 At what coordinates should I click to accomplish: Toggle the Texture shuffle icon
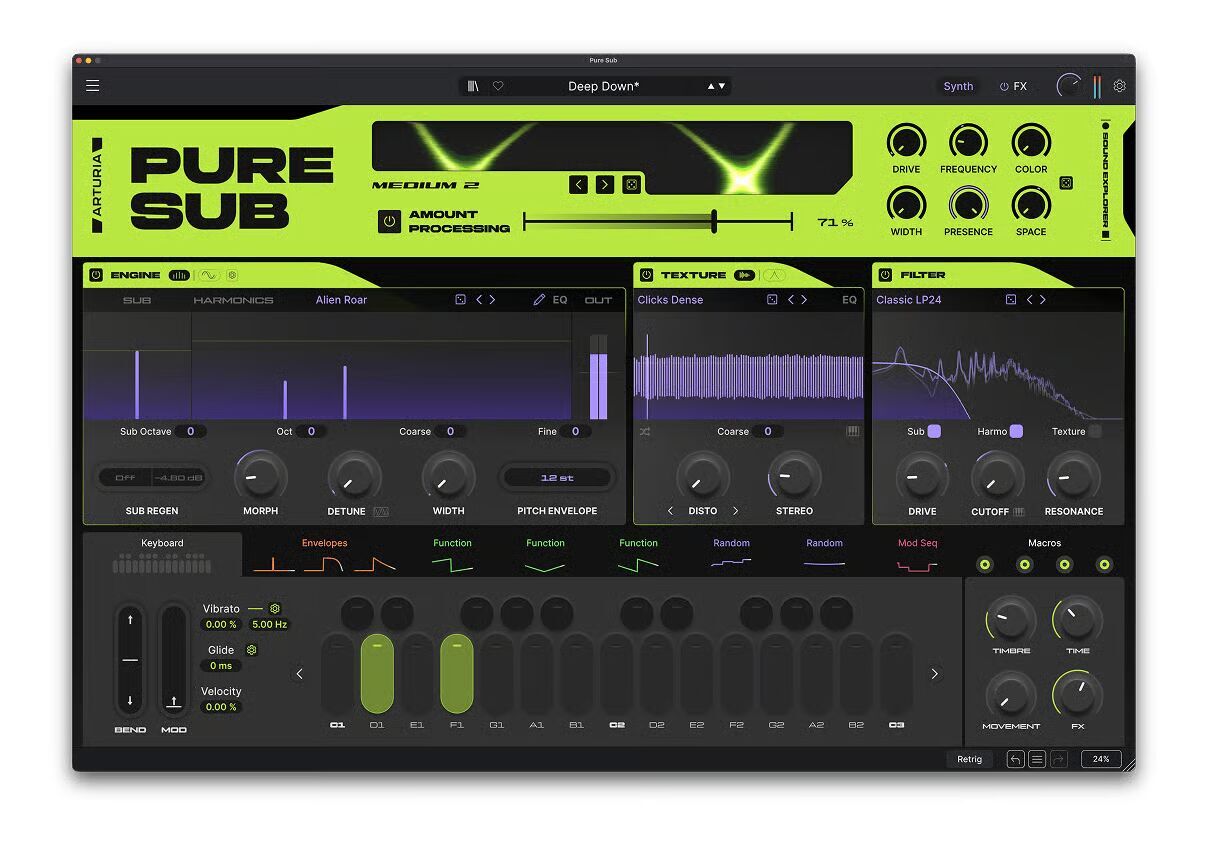pos(645,431)
